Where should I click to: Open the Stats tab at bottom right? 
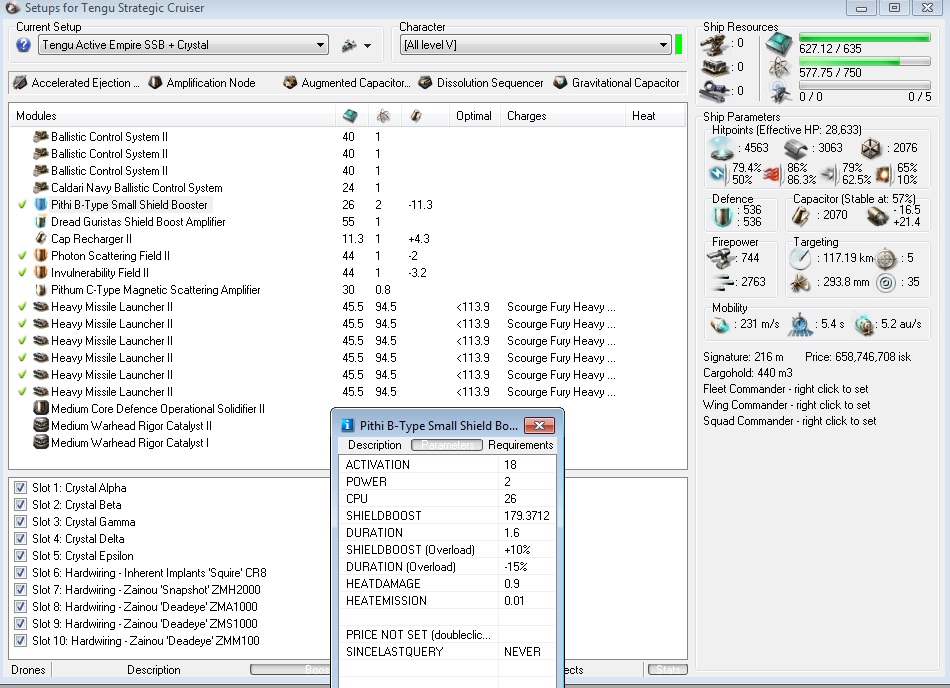[668, 670]
